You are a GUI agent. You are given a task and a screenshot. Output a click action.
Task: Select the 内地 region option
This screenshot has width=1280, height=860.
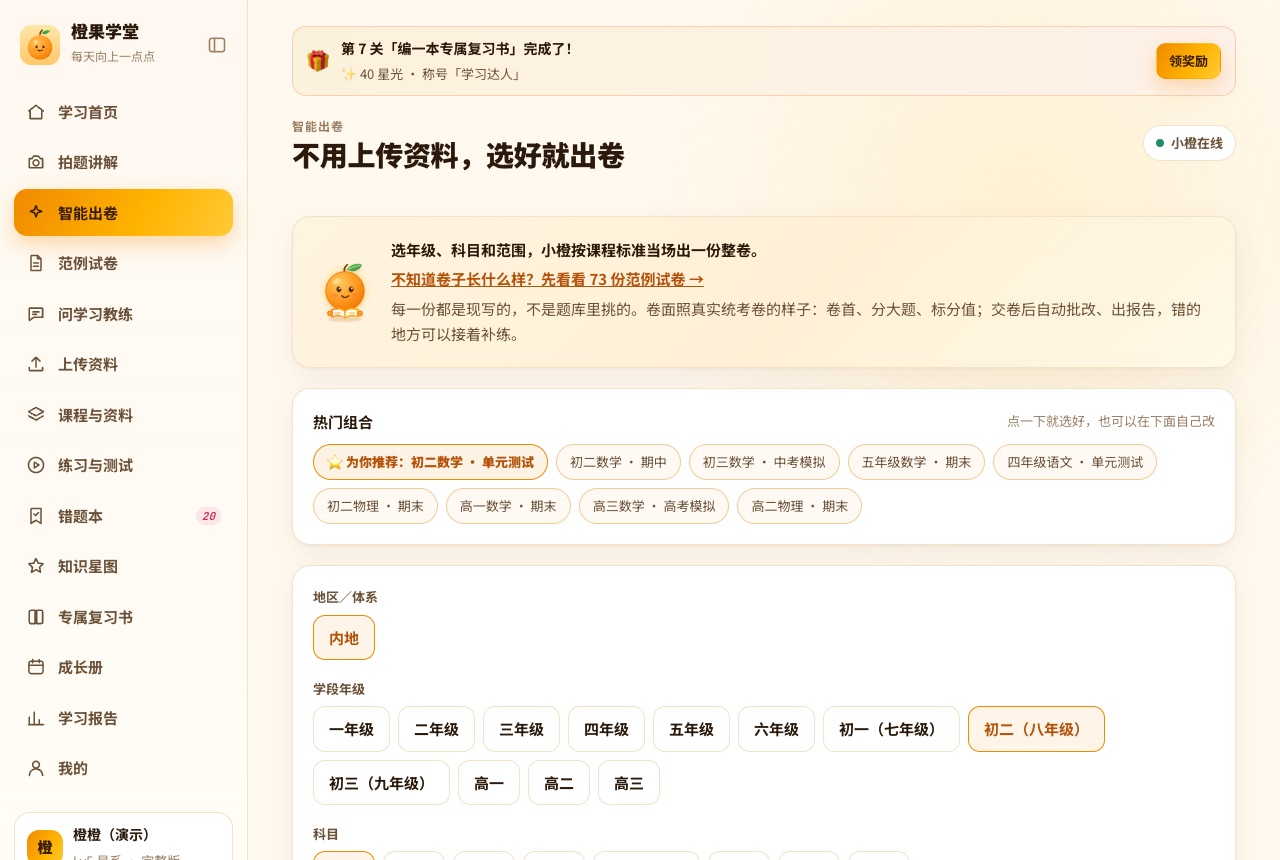344,637
